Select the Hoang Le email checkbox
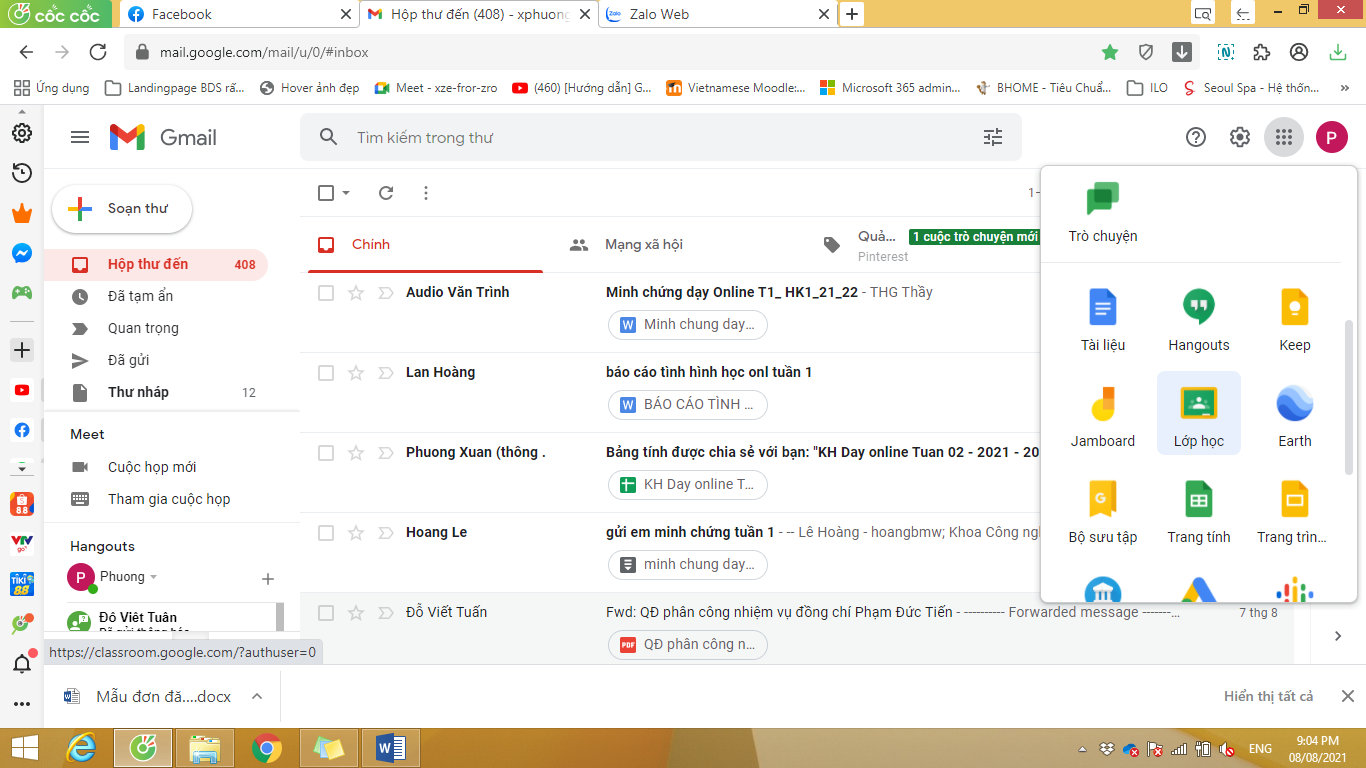Image resolution: width=1366 pixels, height=768 pixels. (x=326, y=533)
